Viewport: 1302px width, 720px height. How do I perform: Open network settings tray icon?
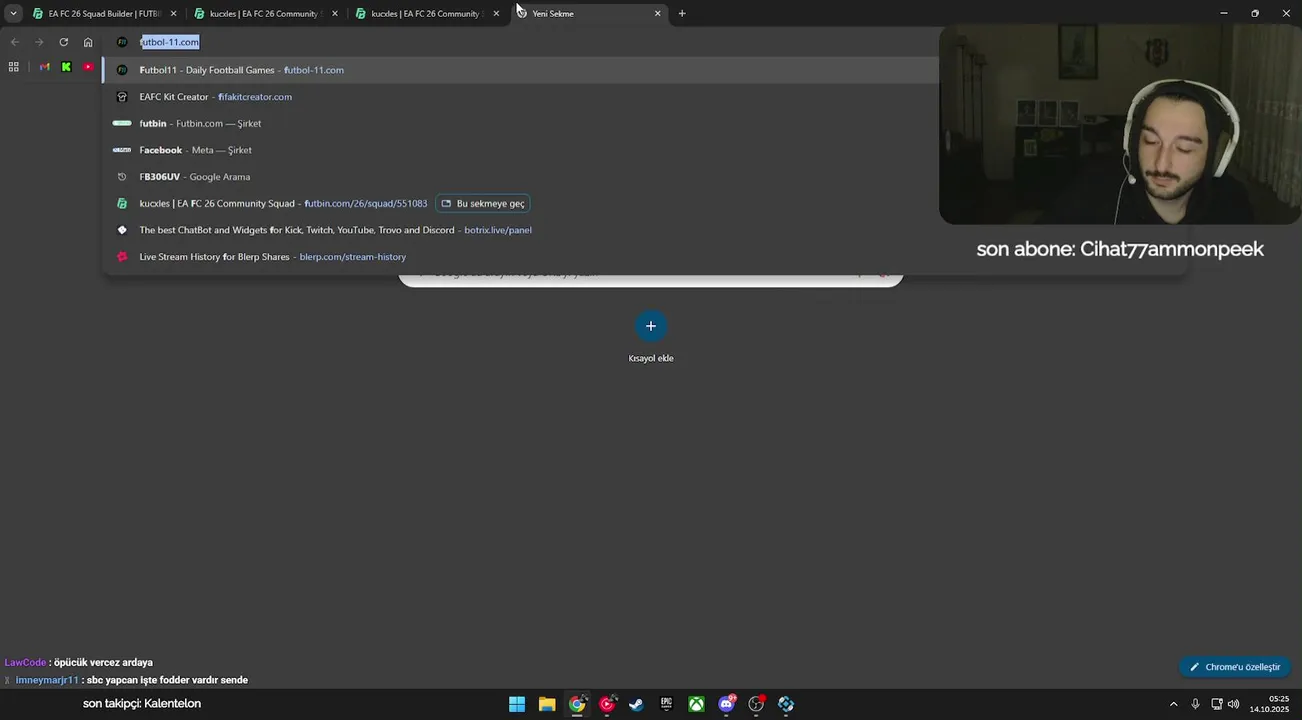click(1217, 704)
